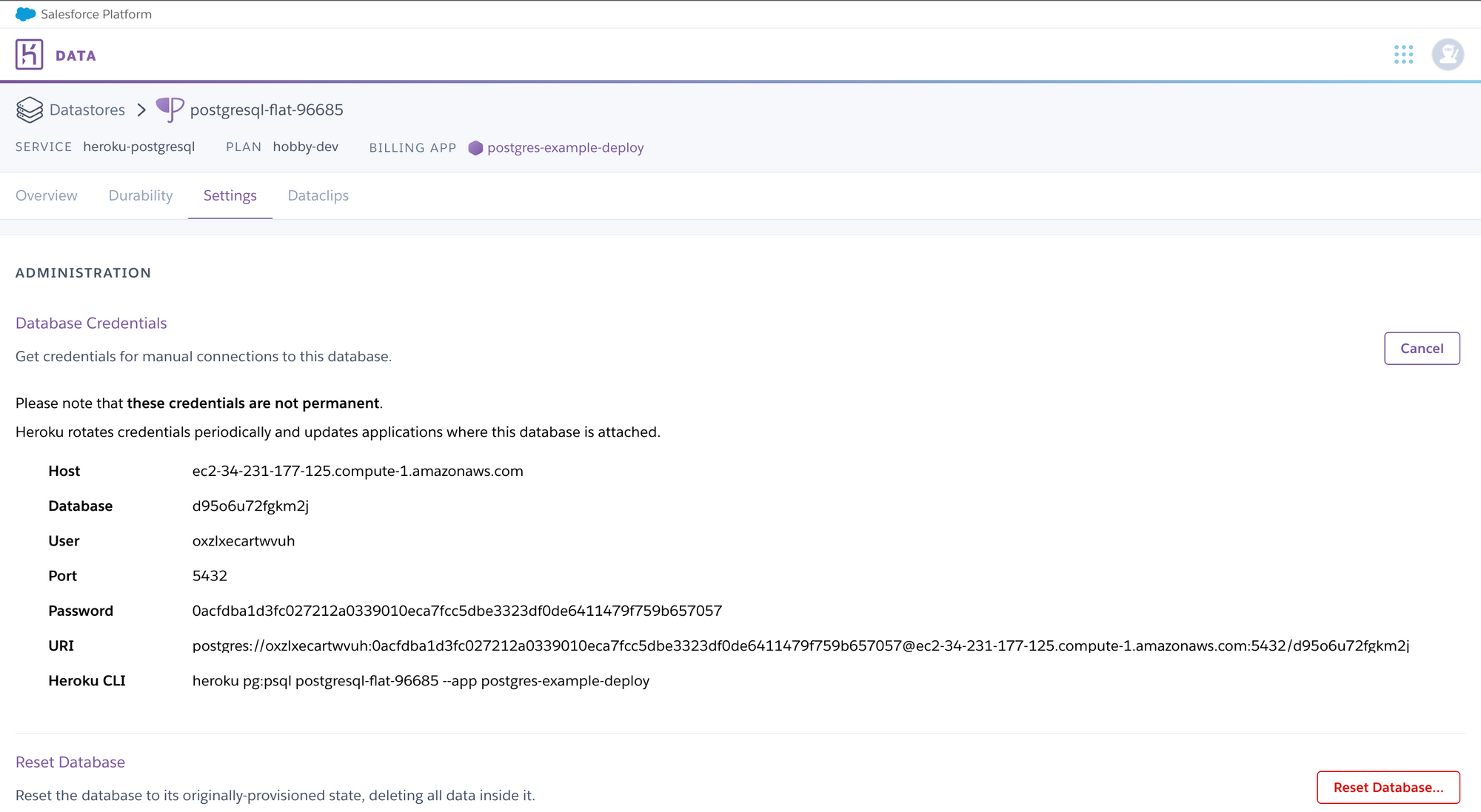Click the Host value ec2-34-231-177-125.compute-1.amazonaws.com
Image resolution: width=1481 pixels, height=812 pixels.
tap(358, 471)
